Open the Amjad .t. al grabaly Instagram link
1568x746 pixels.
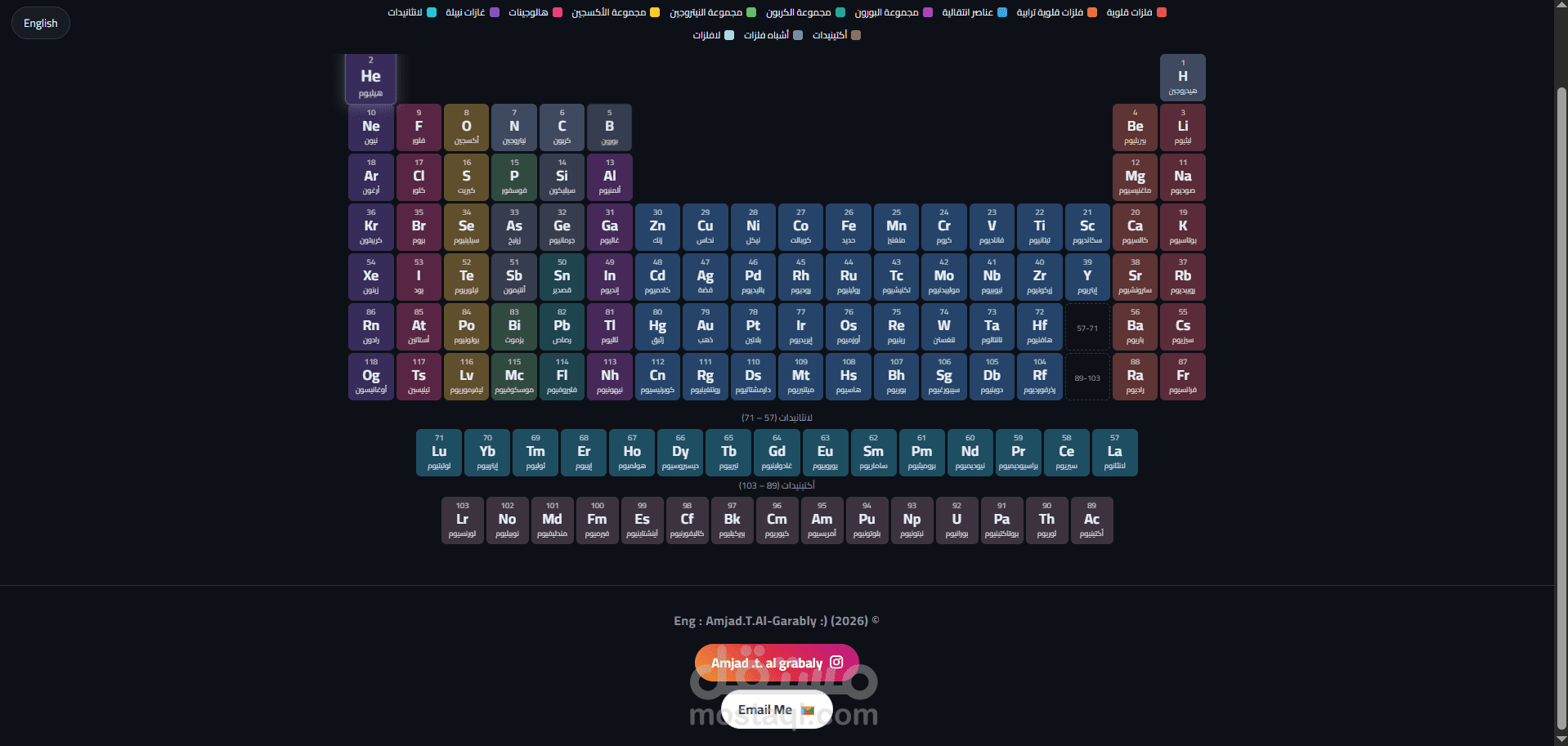pos(777,663)
